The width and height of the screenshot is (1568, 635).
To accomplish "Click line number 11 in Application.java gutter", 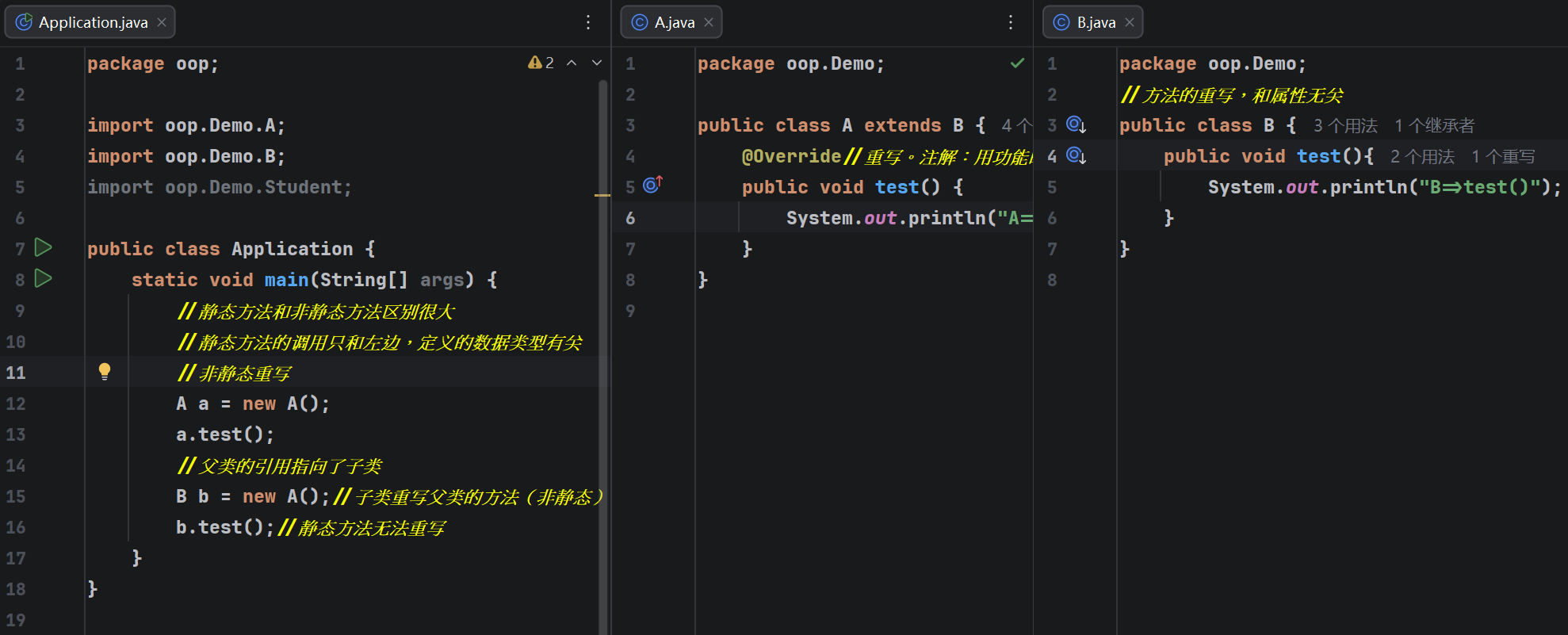I will point(16,373).
